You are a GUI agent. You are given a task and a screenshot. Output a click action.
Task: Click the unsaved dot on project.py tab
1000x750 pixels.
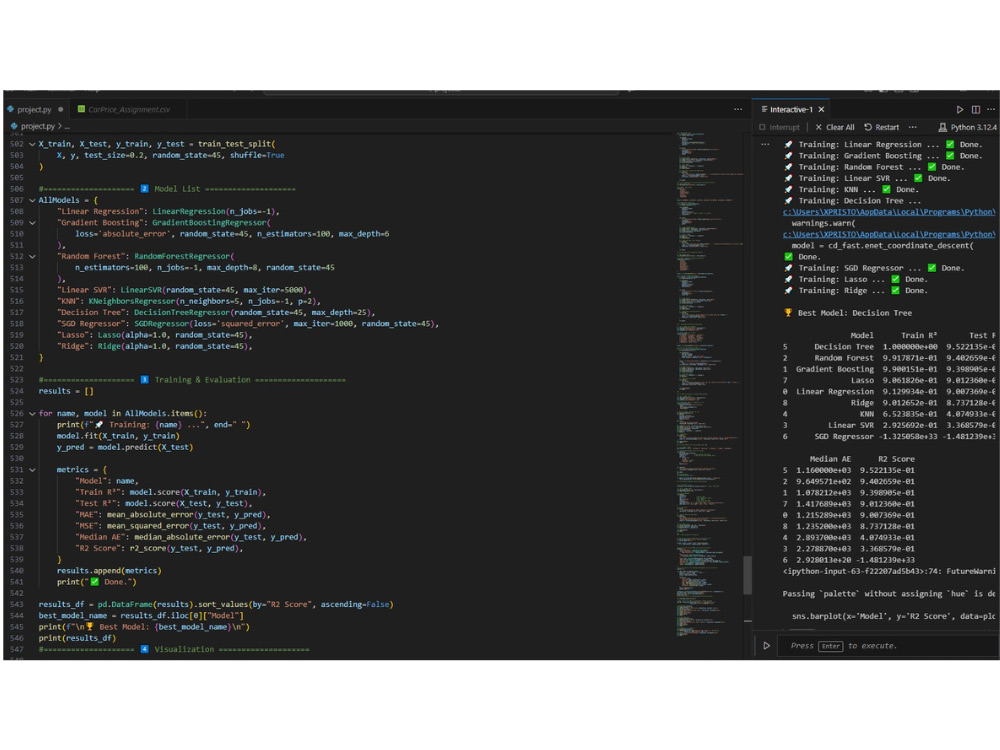point(61,109)
